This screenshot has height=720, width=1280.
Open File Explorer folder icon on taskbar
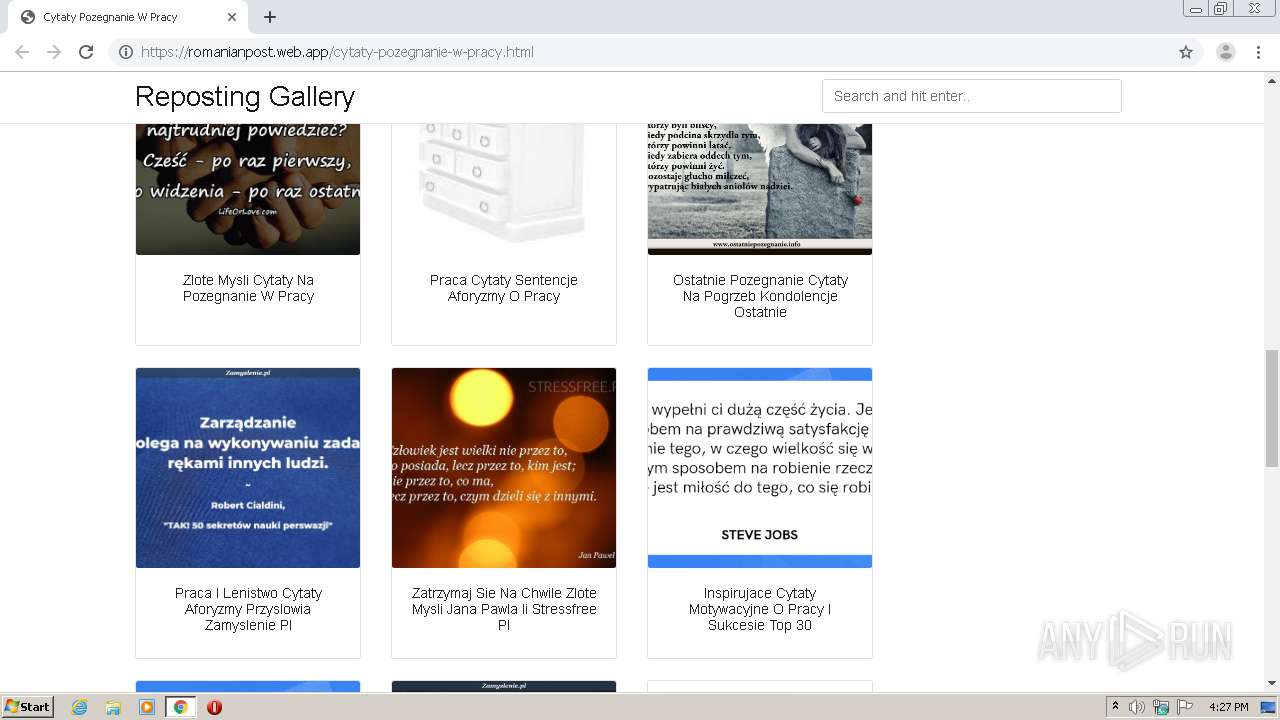(x=113, y=707)
